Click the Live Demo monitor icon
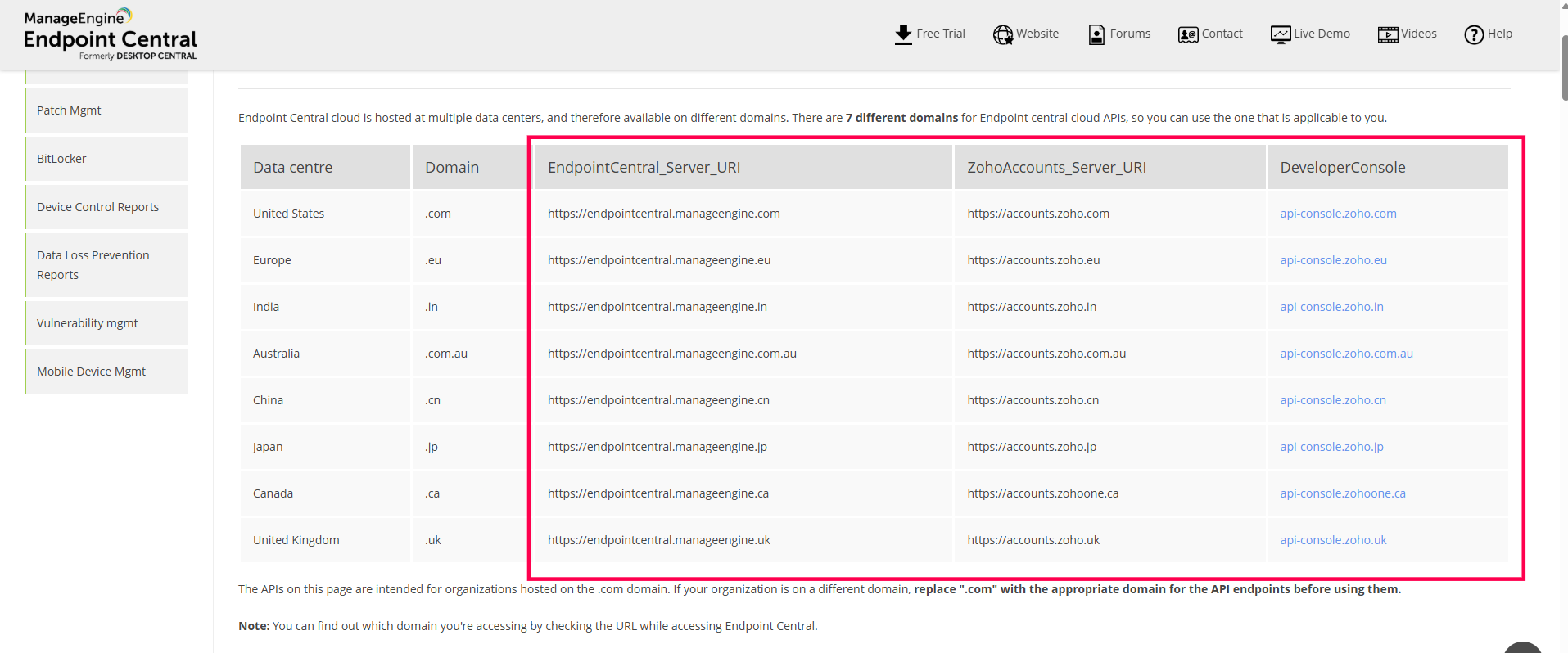Screen dimensions: 1568x653 tap(1281, 34)
